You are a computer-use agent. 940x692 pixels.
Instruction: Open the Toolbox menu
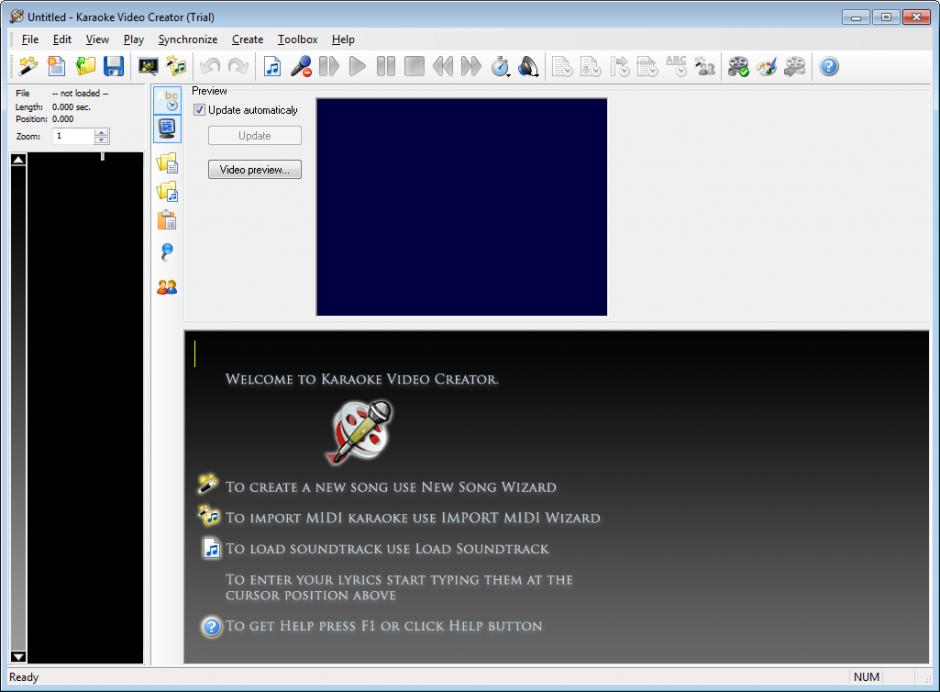point(297,40)
